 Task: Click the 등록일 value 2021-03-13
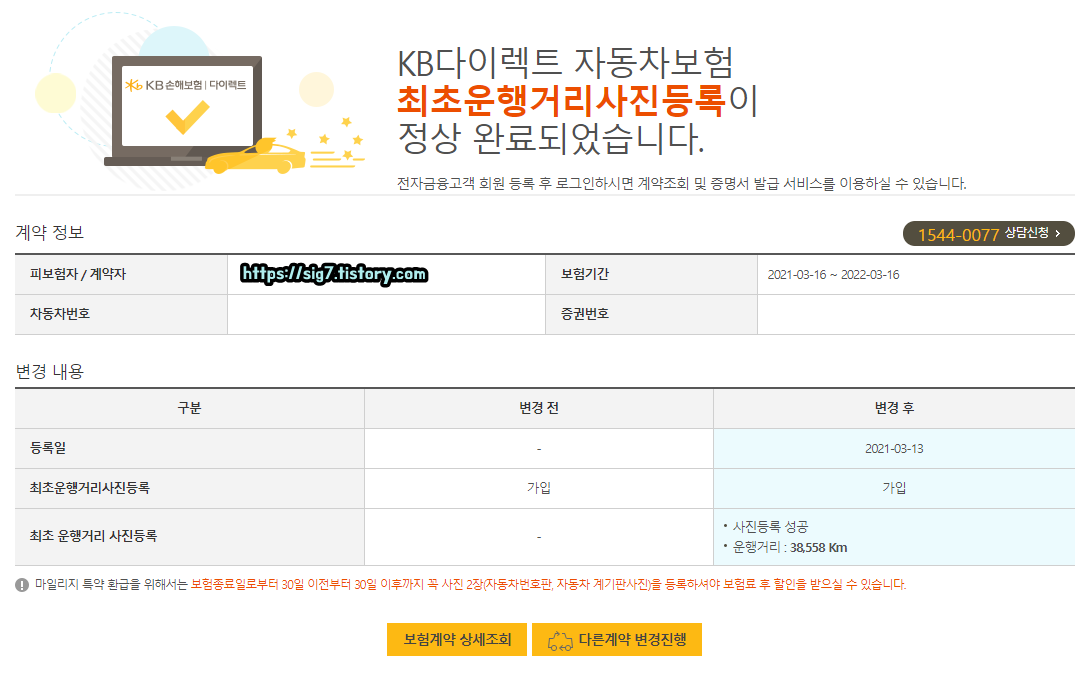tap(894, 449)
